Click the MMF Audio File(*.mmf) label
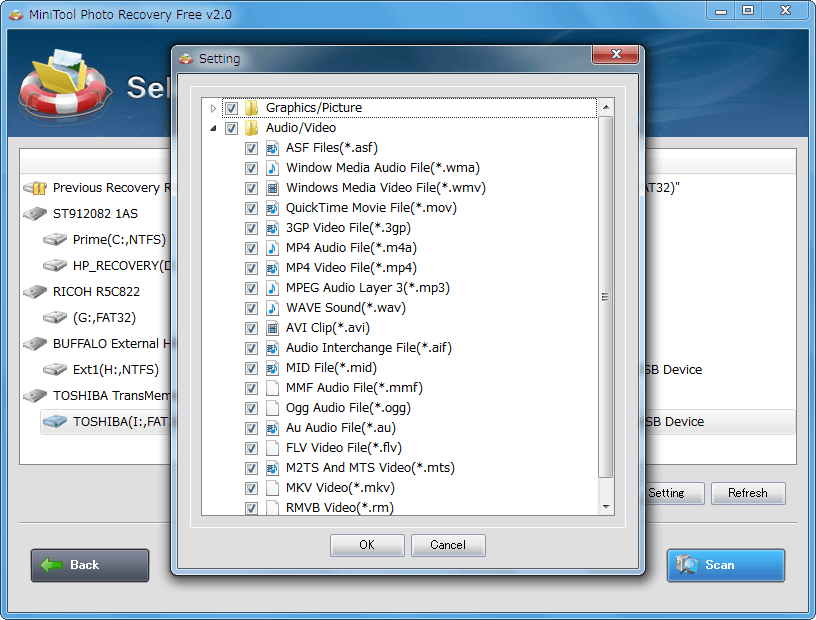Screen dimensions: 816x620 354,388
